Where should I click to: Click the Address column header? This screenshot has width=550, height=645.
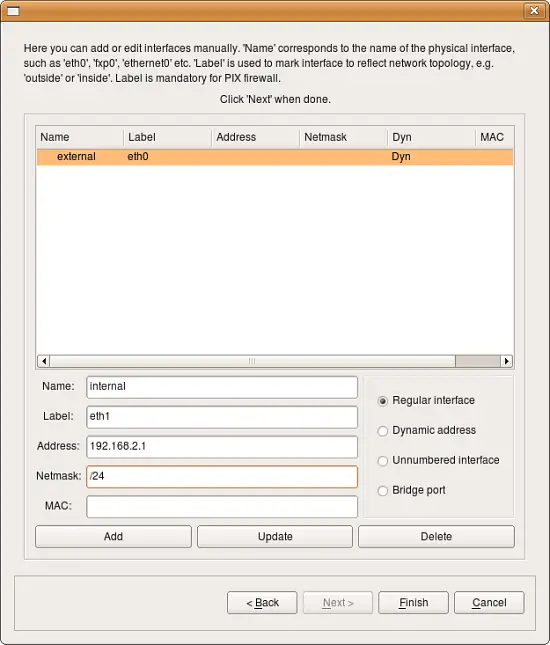256,137
